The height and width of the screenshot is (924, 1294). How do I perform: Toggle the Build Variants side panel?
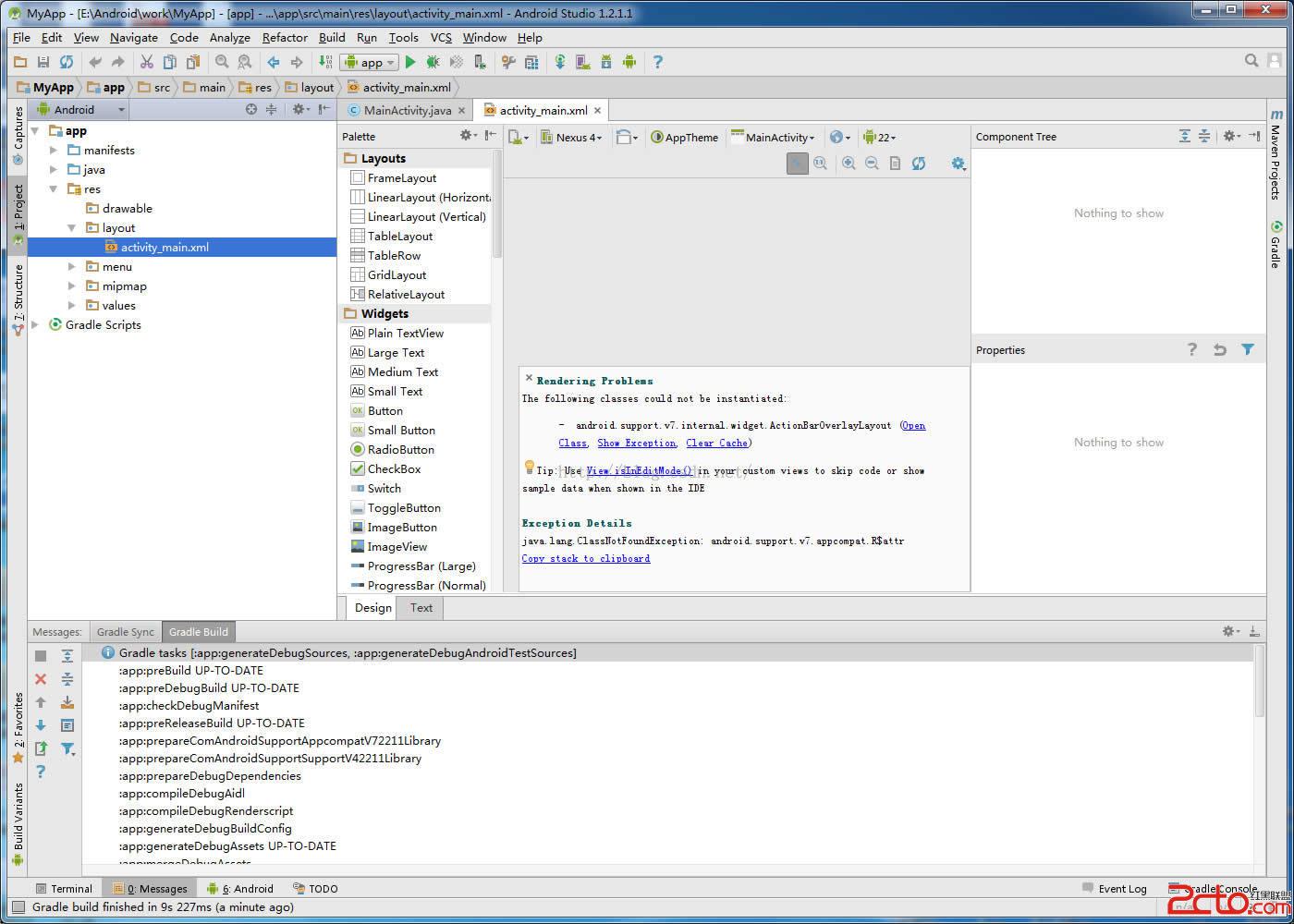18,817
